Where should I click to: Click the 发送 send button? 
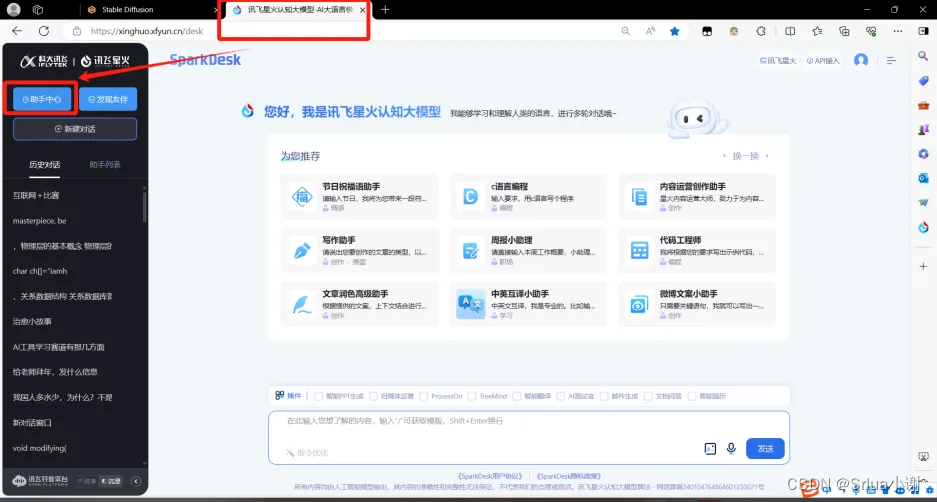coord(765,448)
